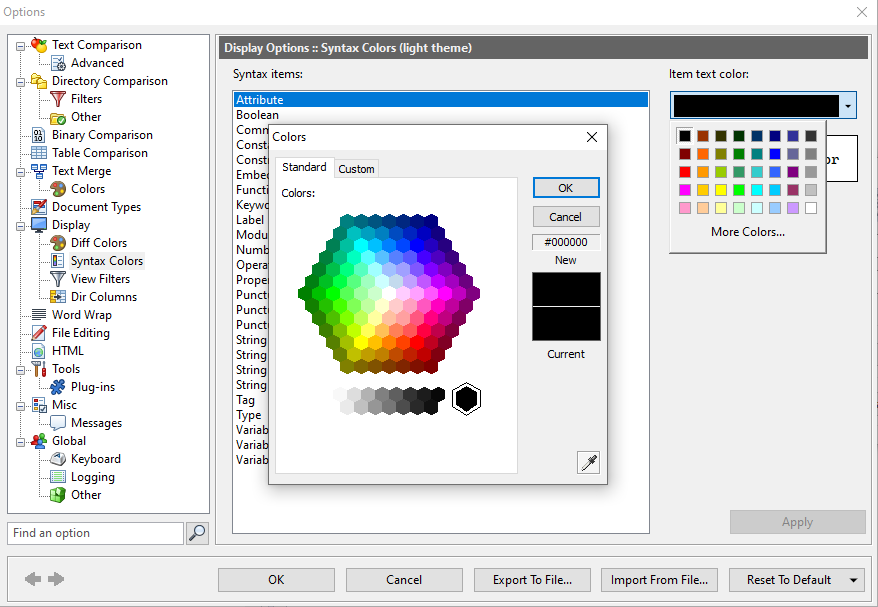Image resolution: width=878 pixels, height=607 pixels.
Task: Click the Global people icon
Action: [x=39, y=441]
